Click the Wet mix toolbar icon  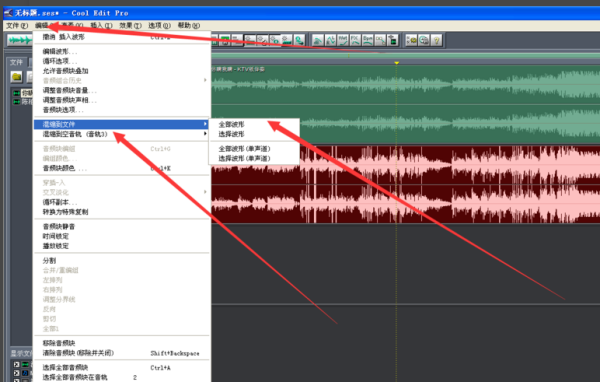click(x=343, y=40)
